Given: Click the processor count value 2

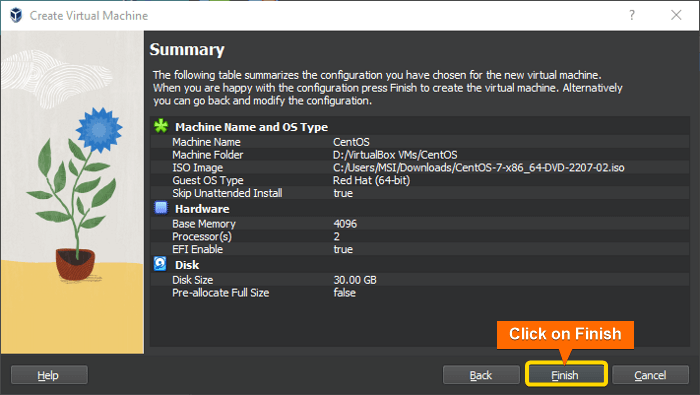Looking at the screenshot, I should 337,237.
